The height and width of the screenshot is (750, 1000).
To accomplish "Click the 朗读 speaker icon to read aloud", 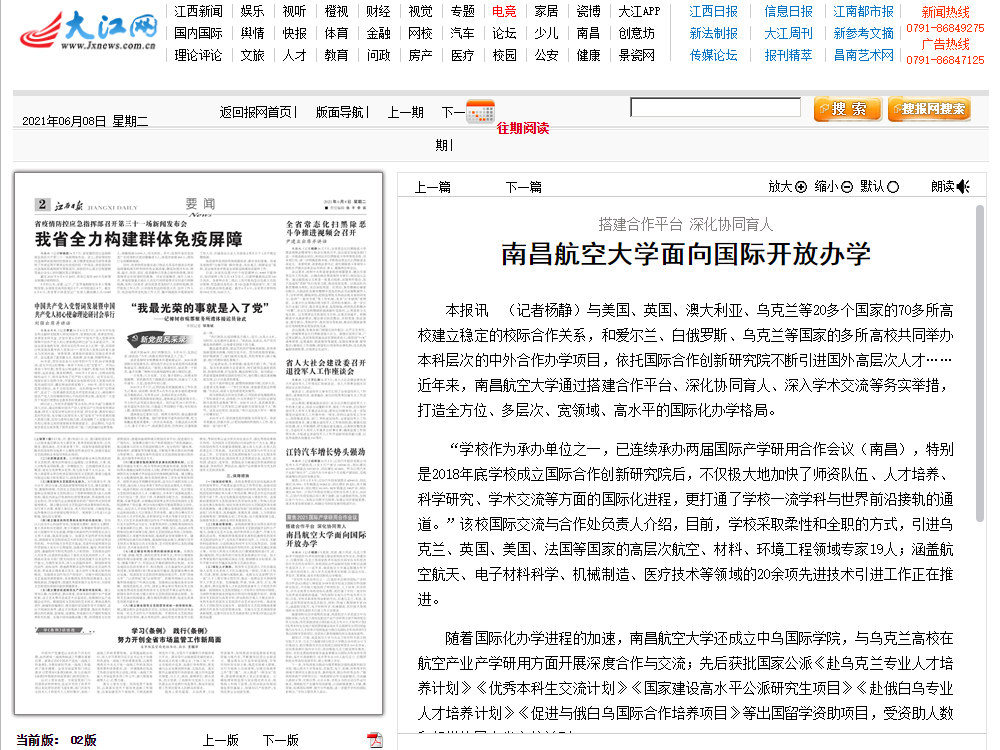I will (963, 187).
